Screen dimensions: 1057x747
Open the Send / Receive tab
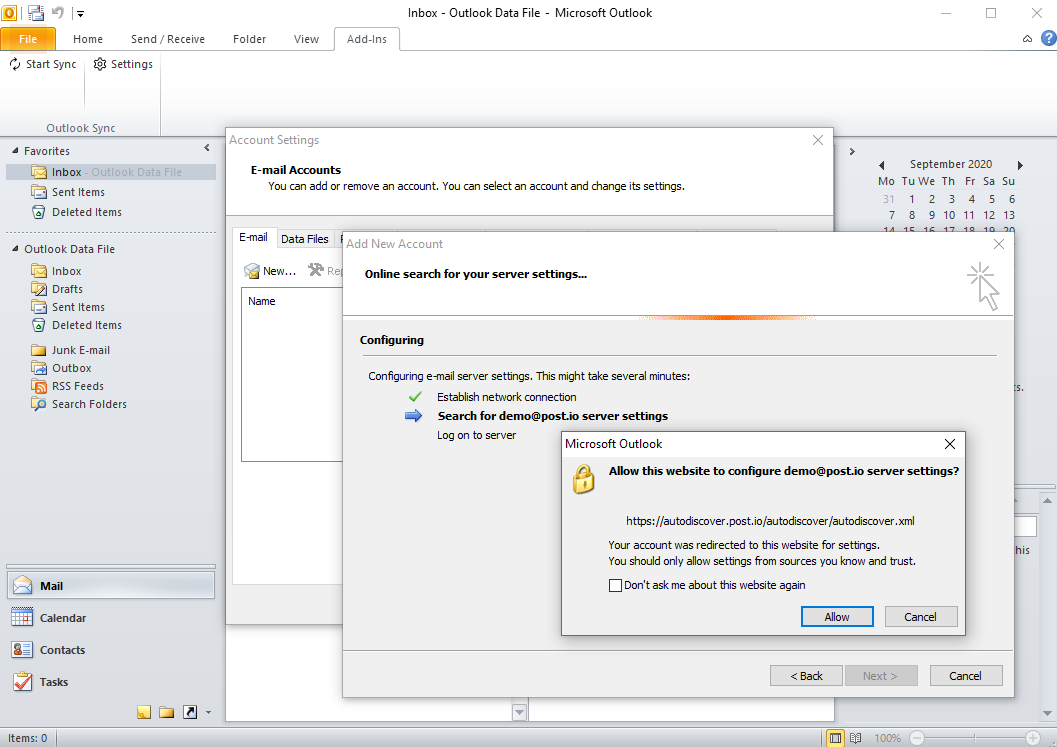168,39
